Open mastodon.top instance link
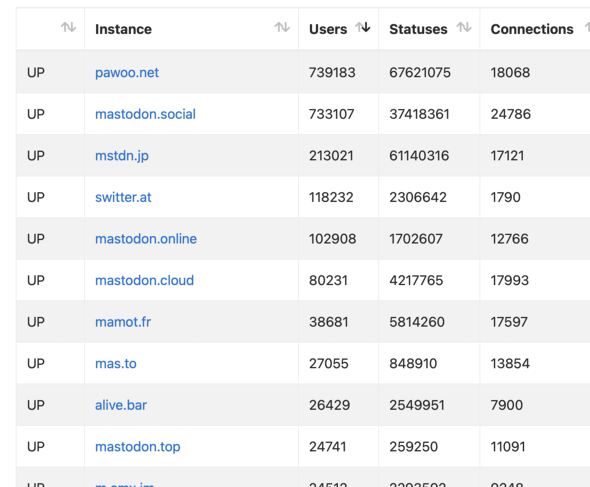590x487 pixels. click(138, 447)
